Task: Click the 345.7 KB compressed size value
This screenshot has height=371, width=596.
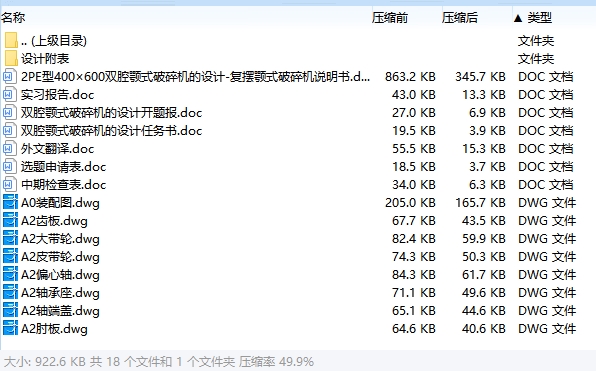Action: (x=480, y=77)
